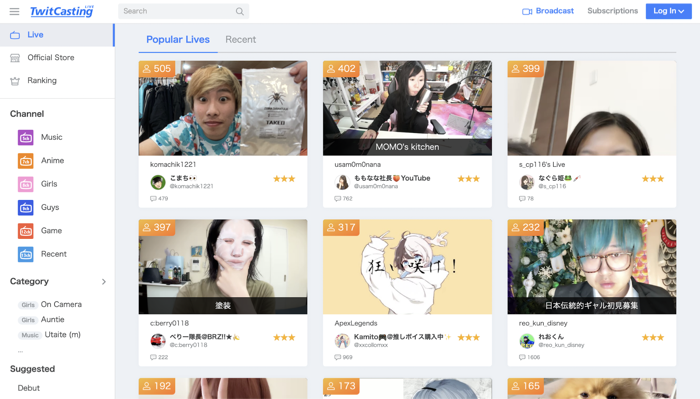700x399 pixels.
Task: Select the Popular Lives tab
Action: point(178,40)
